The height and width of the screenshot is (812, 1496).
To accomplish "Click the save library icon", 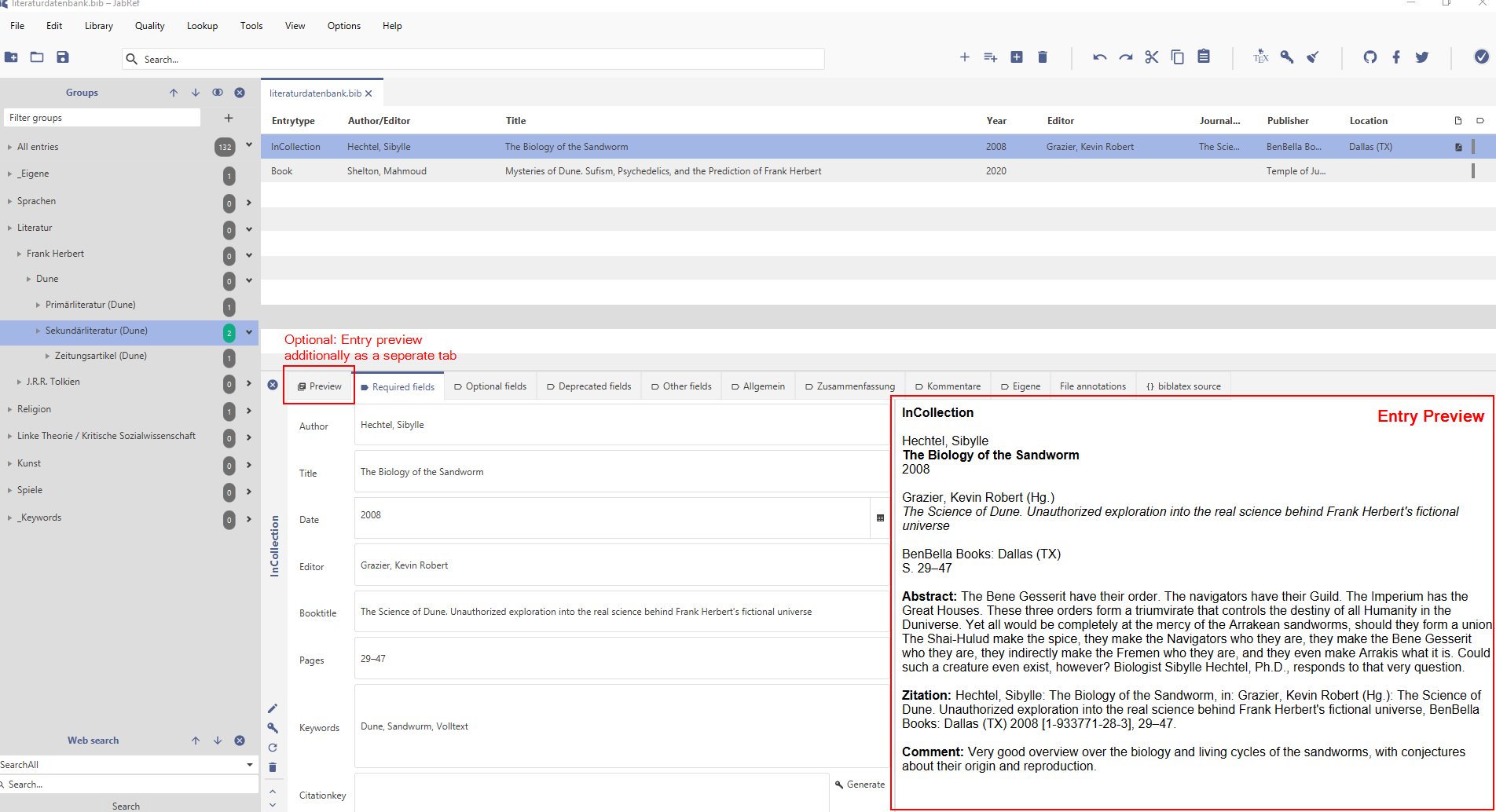I will 63,57.
